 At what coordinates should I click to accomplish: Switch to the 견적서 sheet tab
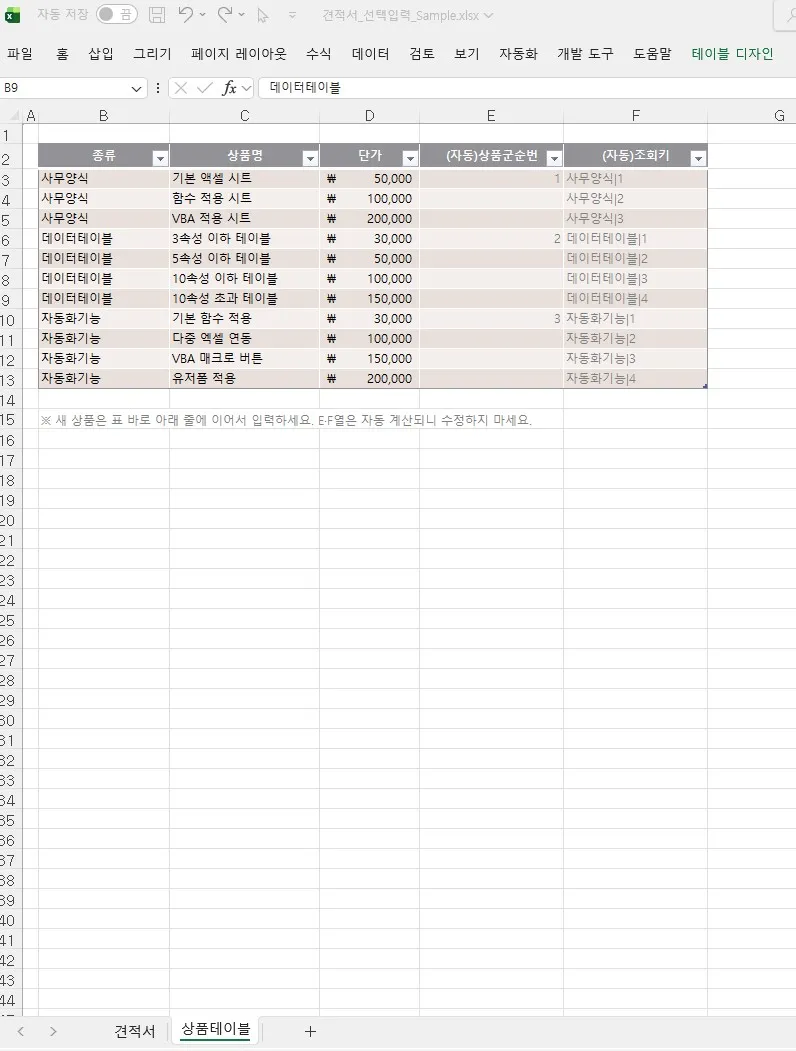(135, 1031)
